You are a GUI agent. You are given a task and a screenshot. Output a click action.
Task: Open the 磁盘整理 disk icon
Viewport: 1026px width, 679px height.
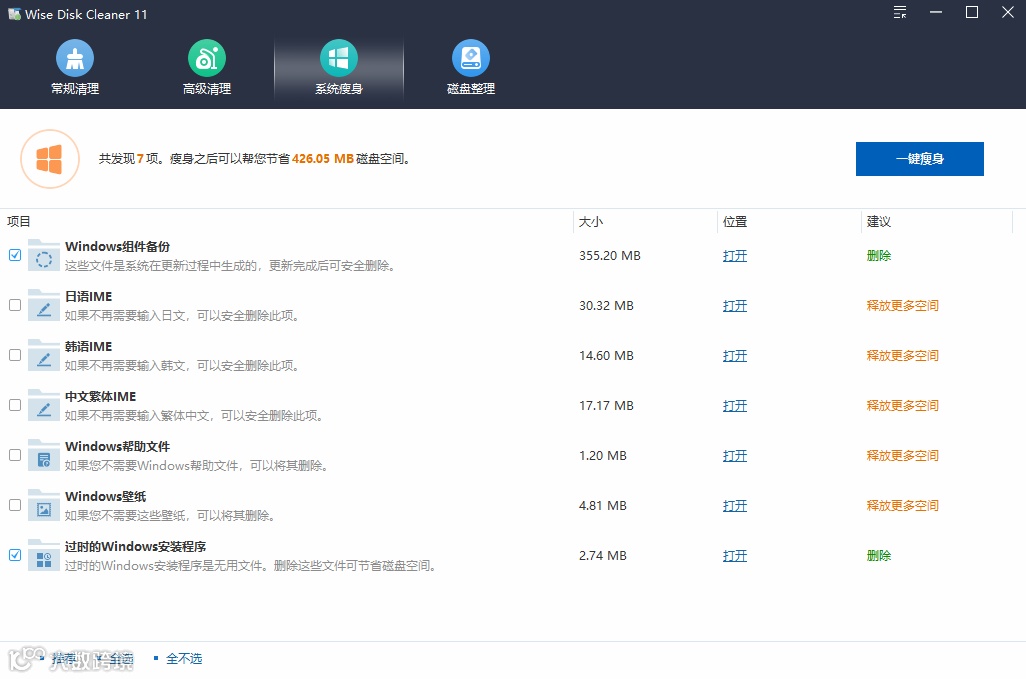(470, 58)
